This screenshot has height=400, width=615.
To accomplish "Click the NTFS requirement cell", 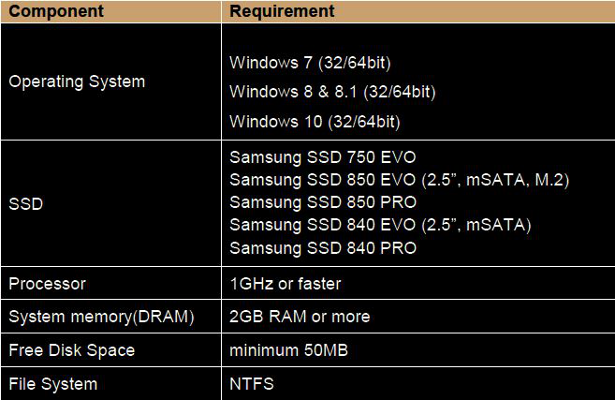I will (x=251, y=383).
